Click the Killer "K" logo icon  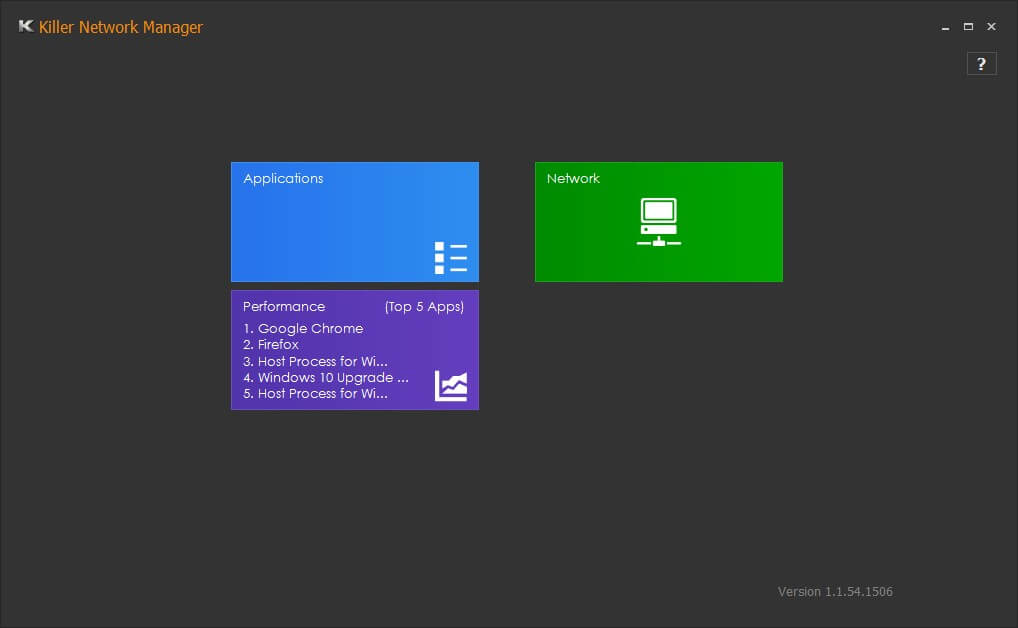[26, 27]
